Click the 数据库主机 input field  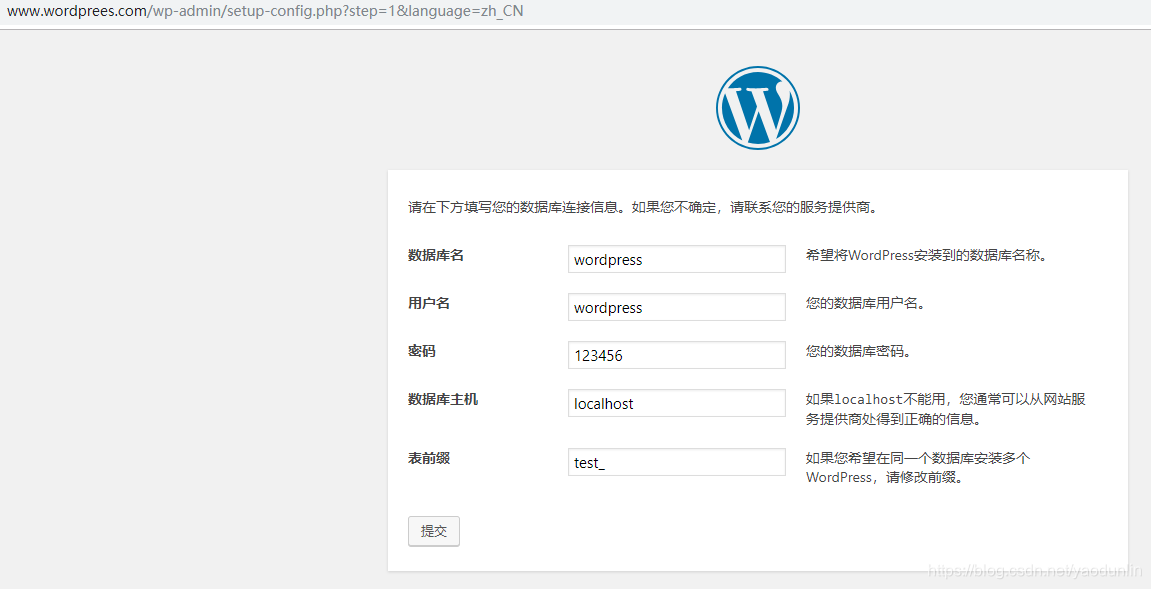(677, 403)
